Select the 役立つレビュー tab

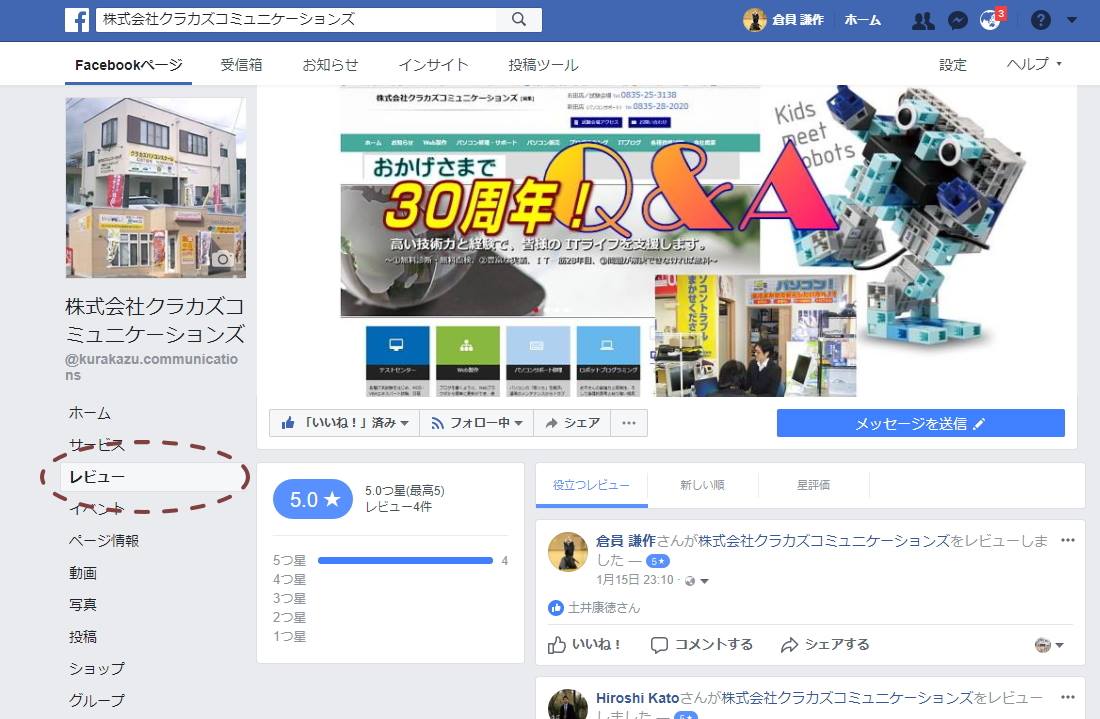(x=591, y=485)
